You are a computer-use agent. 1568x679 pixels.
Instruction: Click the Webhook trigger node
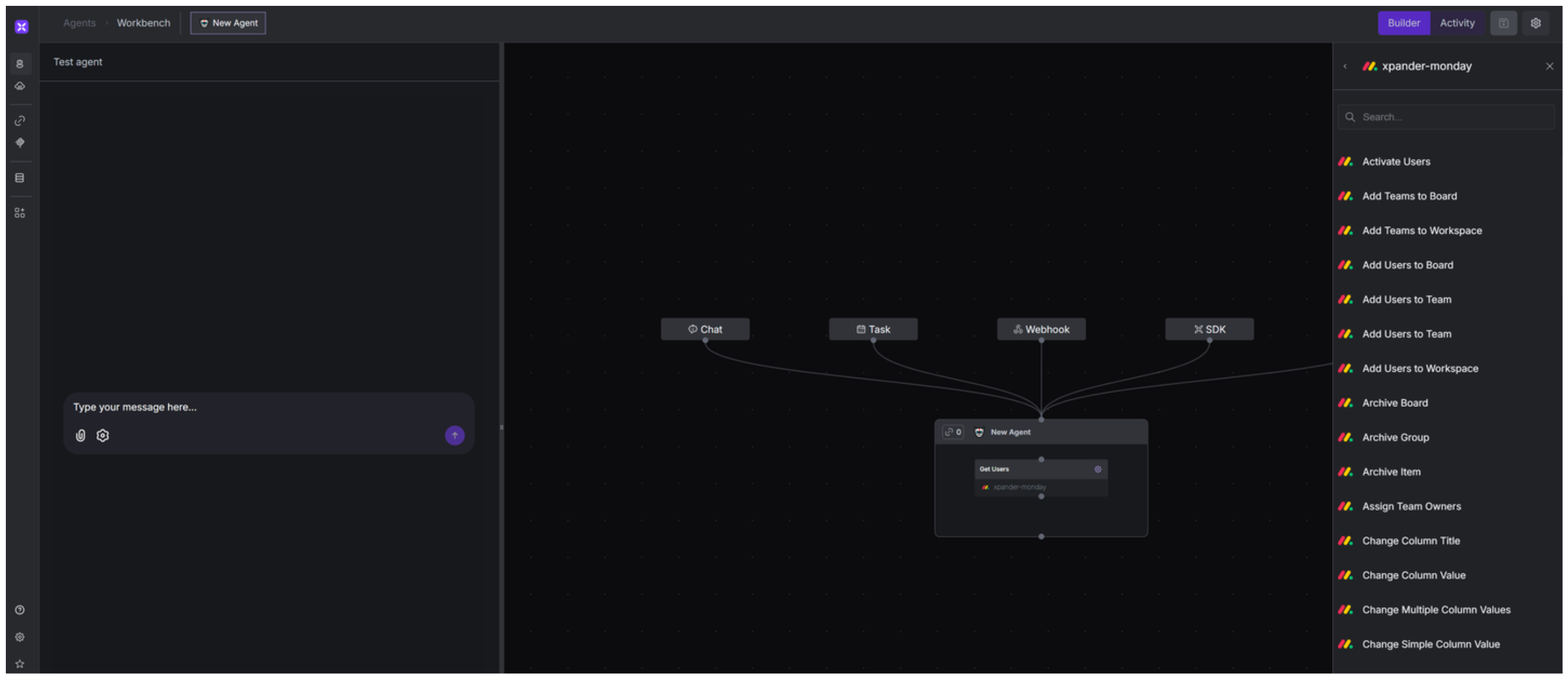tap(1041, 329)
